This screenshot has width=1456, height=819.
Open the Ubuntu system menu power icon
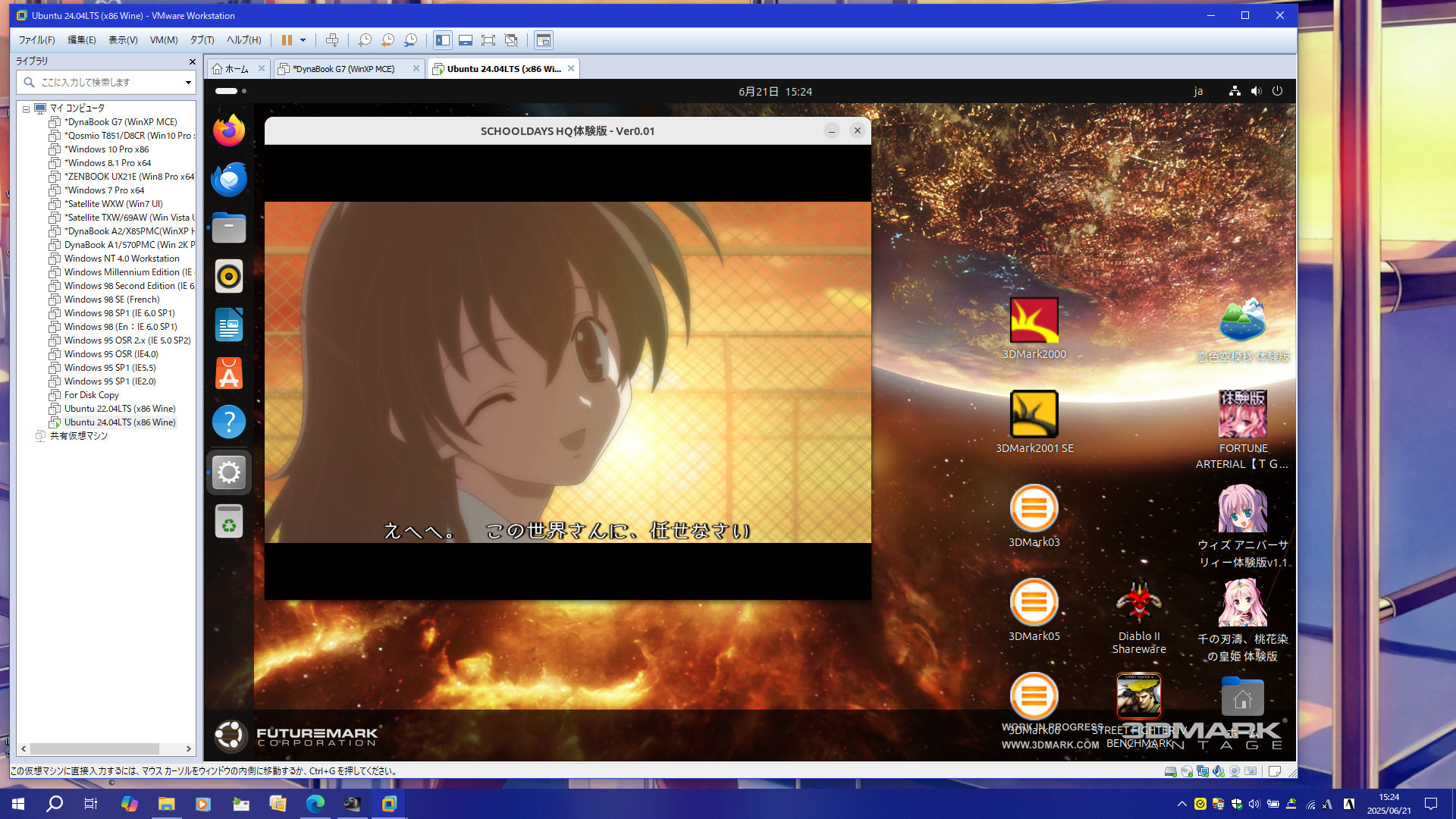tap(1277, 91)
